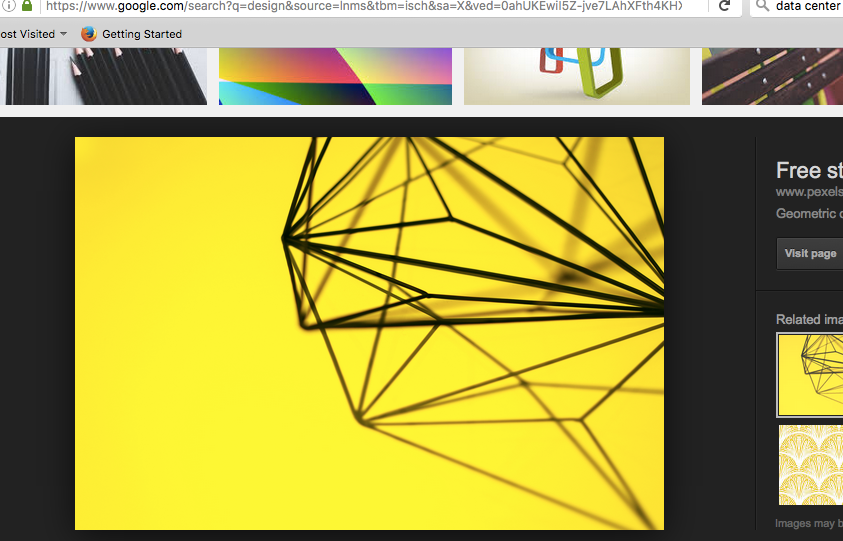Click the large yellow geometric wireframe preview
This screenshot has width=843, height=541.
[x=369, y=333]
